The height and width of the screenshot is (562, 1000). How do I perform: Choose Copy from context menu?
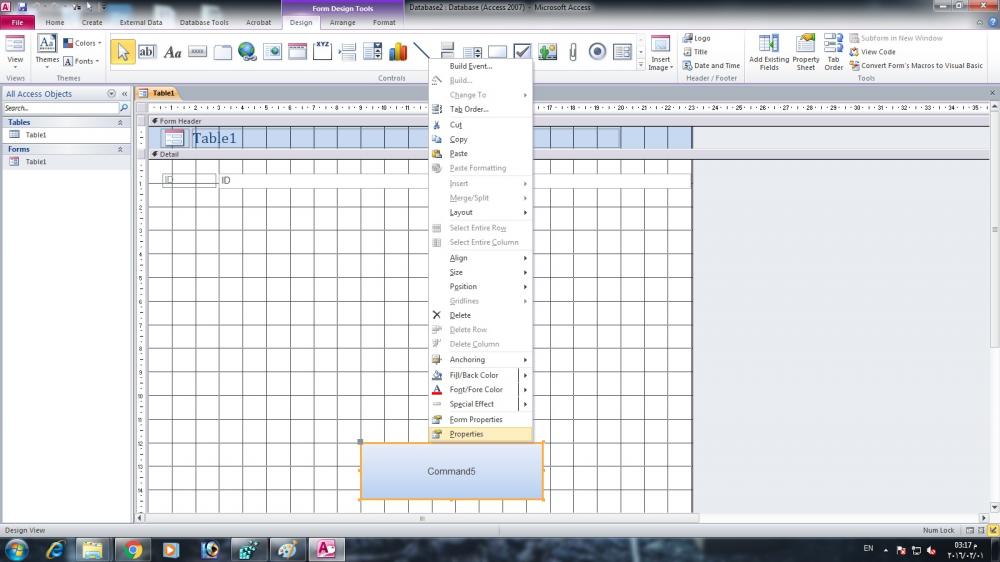coord(481,139)
